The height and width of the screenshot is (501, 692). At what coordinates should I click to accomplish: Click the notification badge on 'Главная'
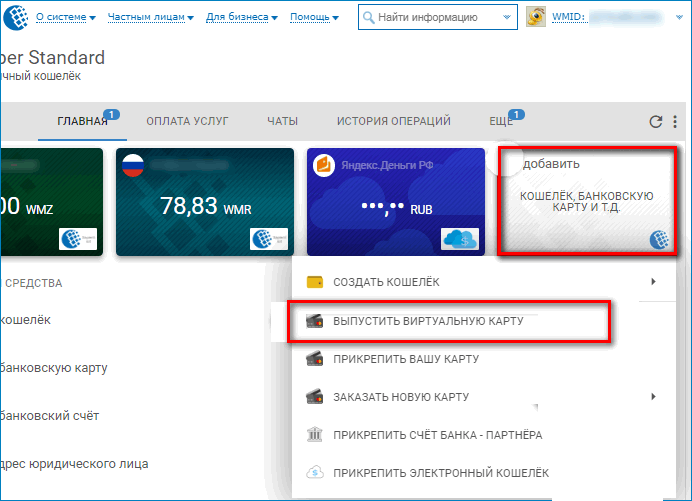[112, 115]
